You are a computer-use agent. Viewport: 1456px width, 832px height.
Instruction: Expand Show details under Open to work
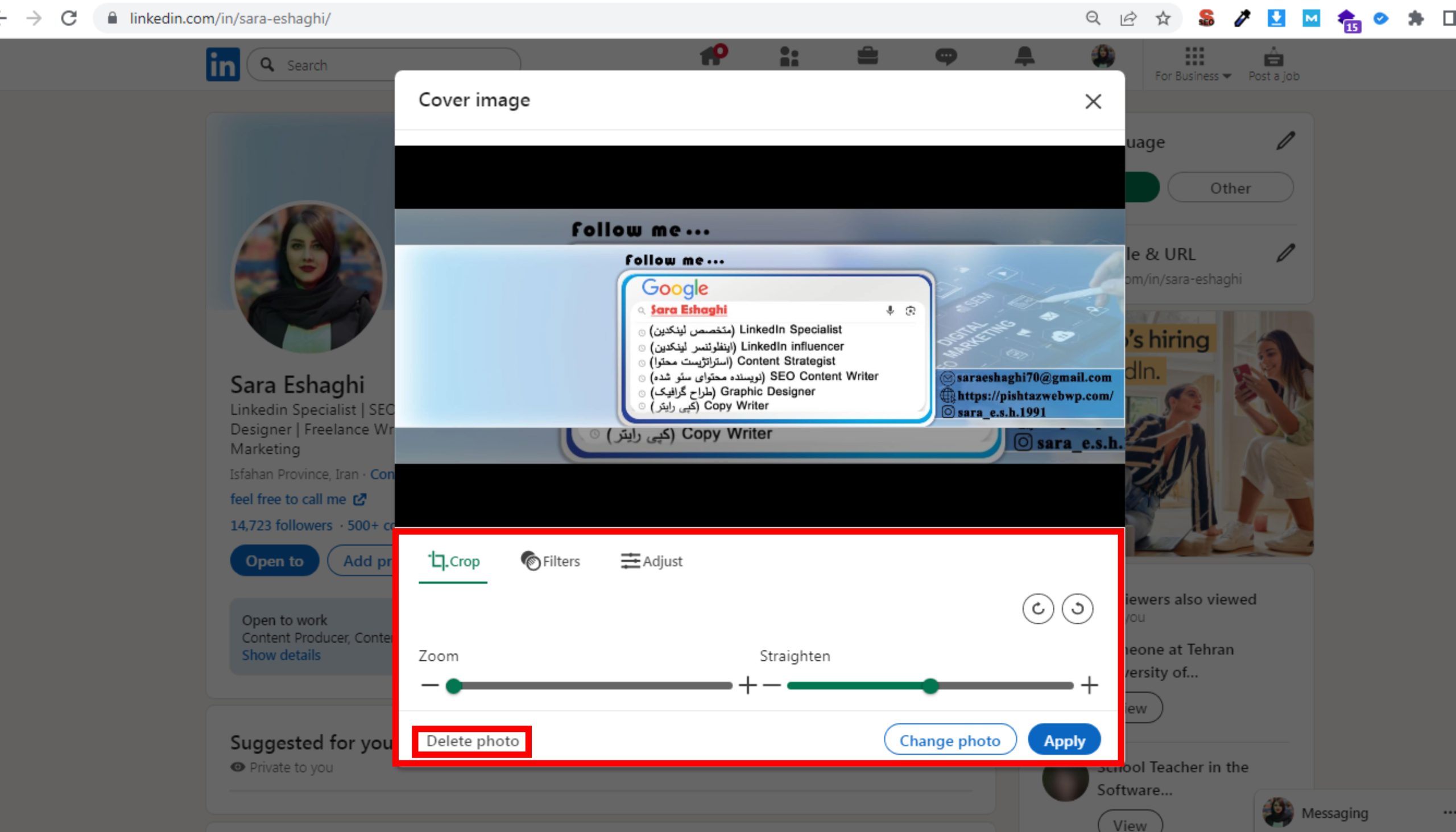coord(282,655)
